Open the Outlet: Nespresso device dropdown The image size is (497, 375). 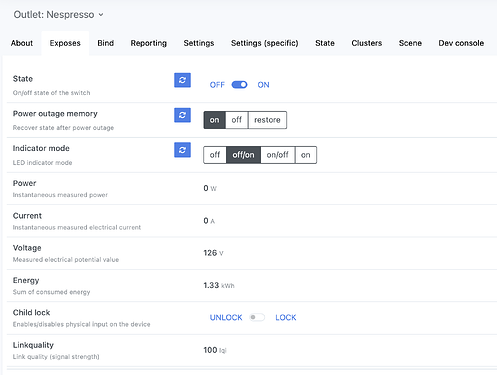tap(59, 15)
